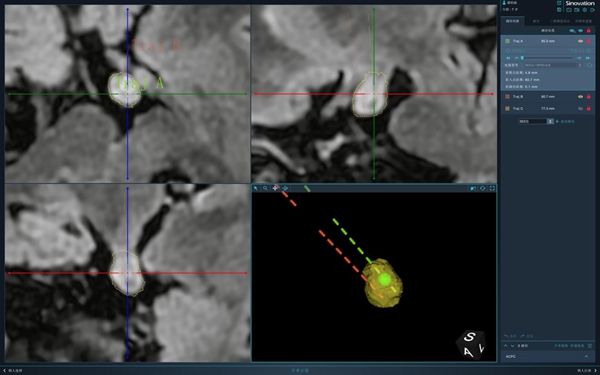Open the second tab in right panel
This screenshot has height=375, width=600.
coord(536,21)
